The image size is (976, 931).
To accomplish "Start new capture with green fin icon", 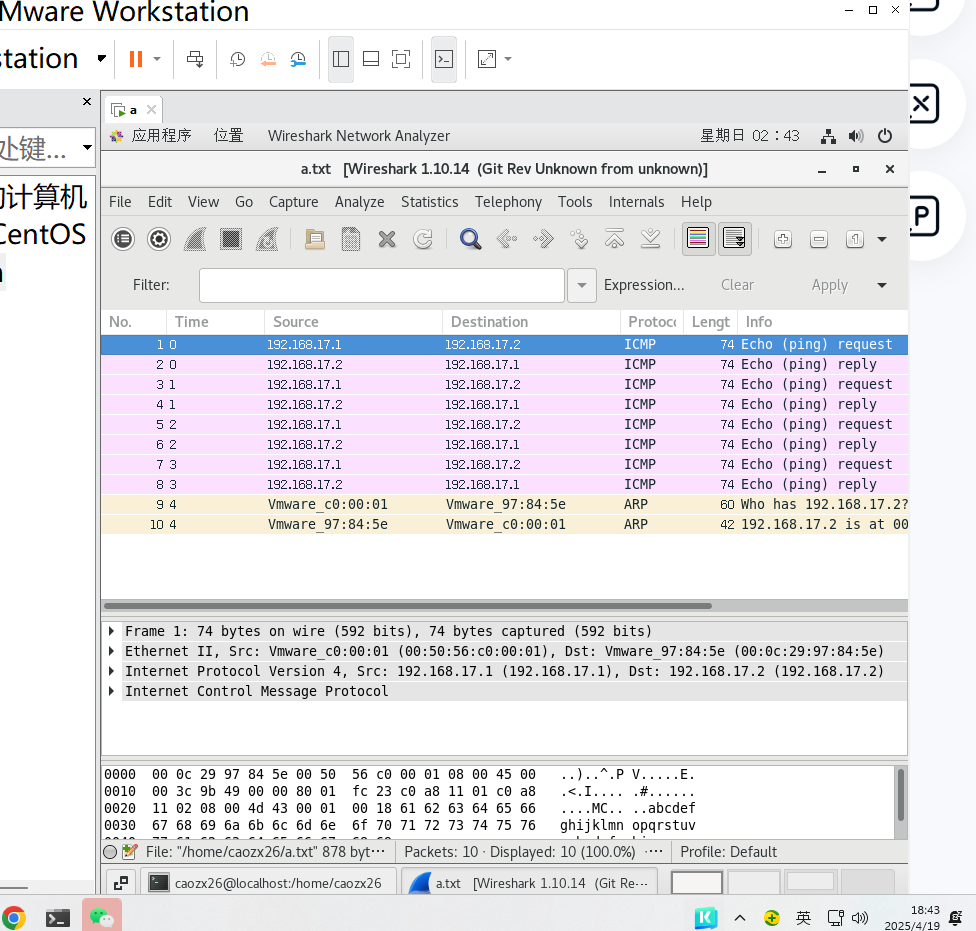I will pyautogui.click(x=195, y=239).
